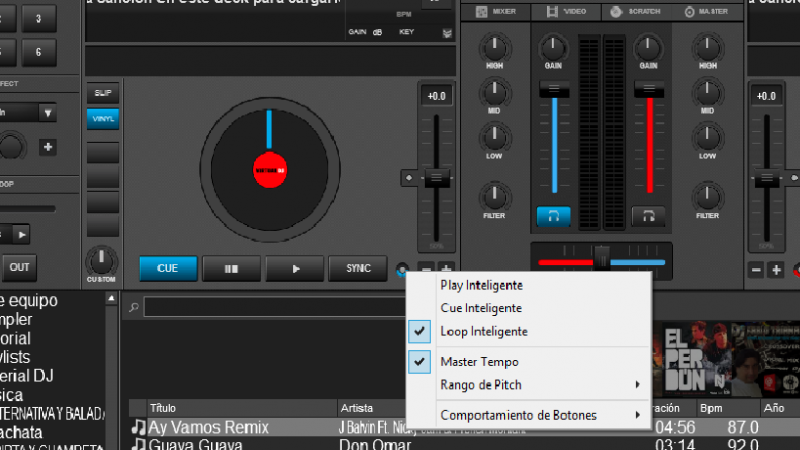The image size is (800, 450).
Task: Click the loop arrow play button
Action: (21, 235)
